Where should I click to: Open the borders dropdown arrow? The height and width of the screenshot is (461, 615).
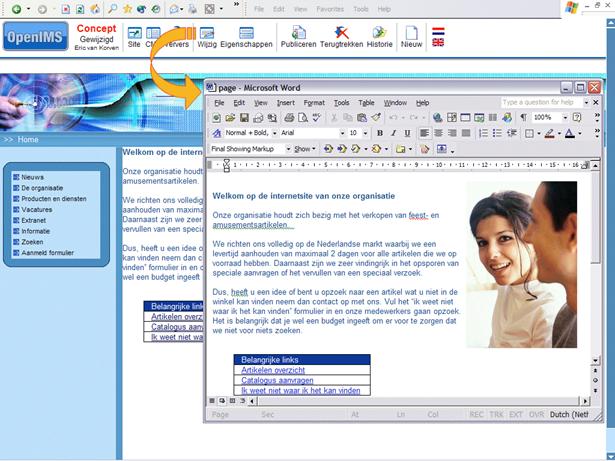coord(539,133)
